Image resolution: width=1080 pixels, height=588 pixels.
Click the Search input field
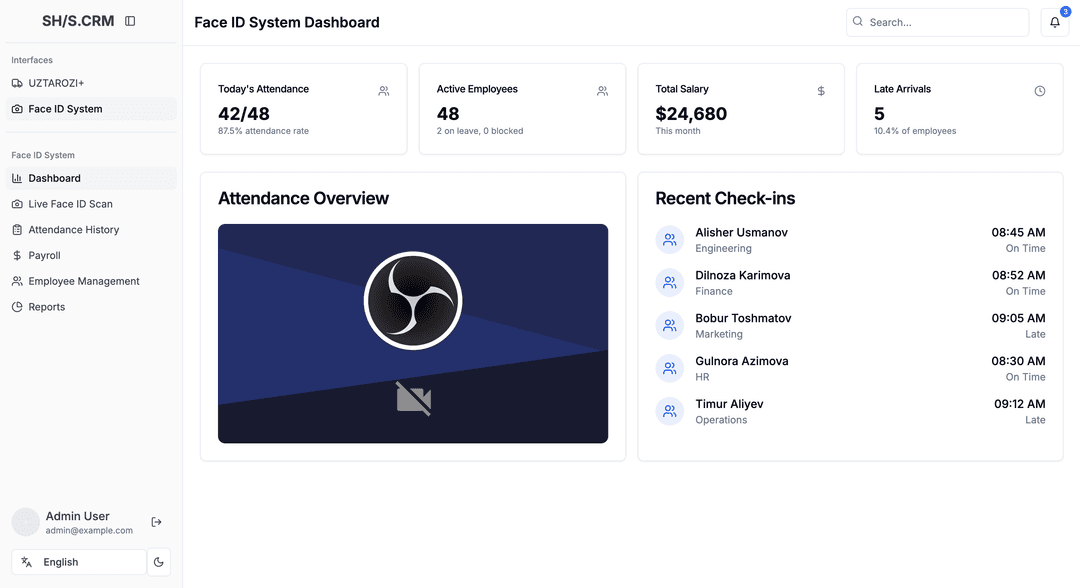937,22
